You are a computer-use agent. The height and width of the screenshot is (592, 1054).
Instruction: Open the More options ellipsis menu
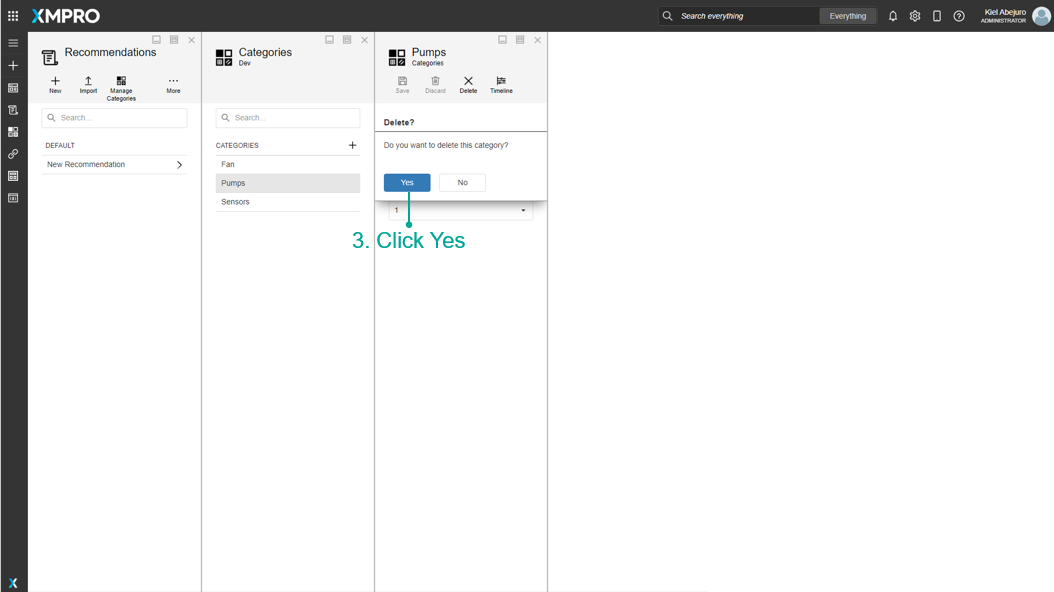(x=173, y=82)
